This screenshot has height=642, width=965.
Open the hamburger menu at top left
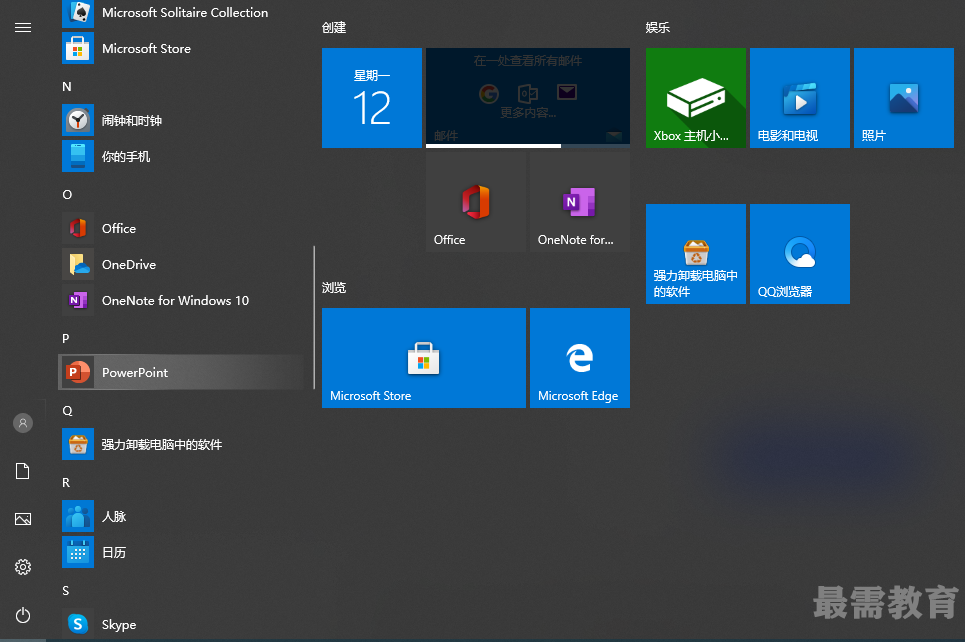click(x=23, y=28)
